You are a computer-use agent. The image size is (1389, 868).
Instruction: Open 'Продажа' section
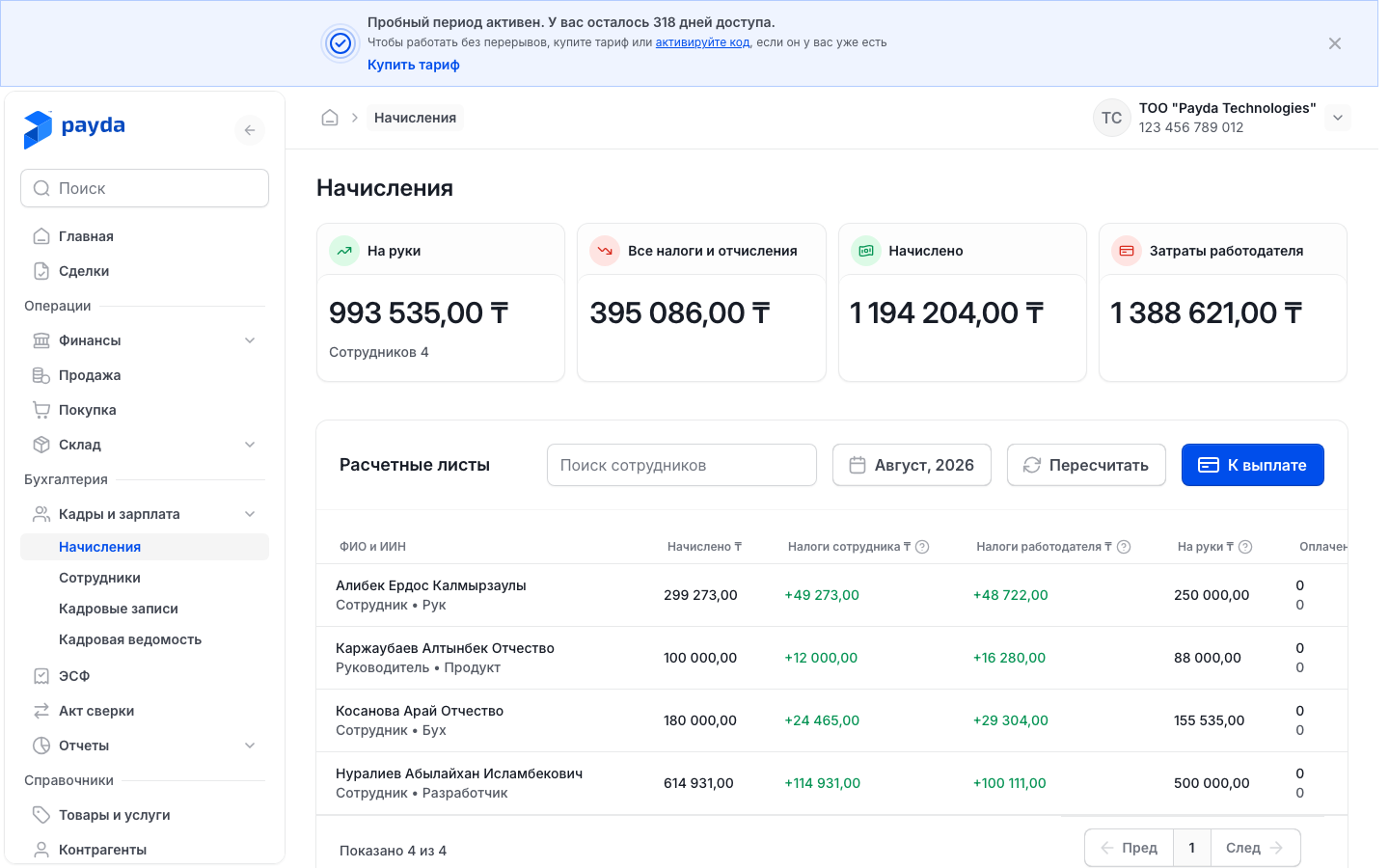(145, 375)
